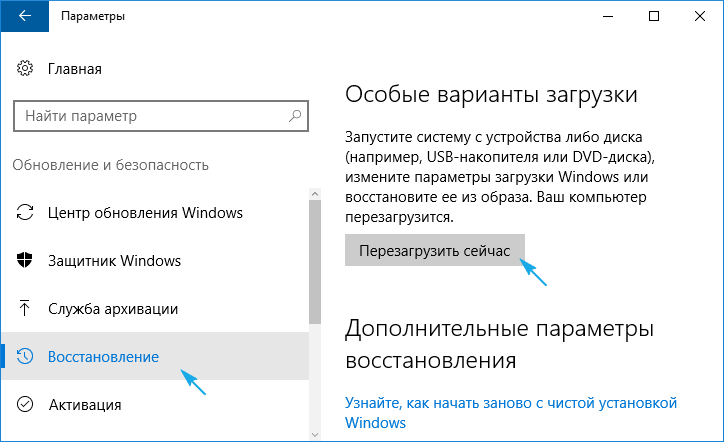
Task: Click the Защитник Windows shield icon
Action: pos(26,261)
